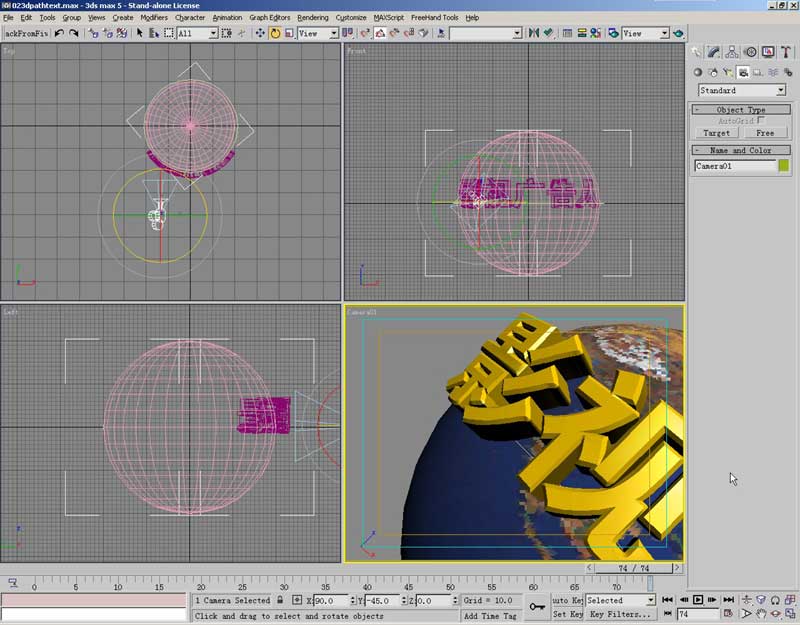Open the Modifiers menu
This screenshot has height=625, width=800.
coord(154,17)
